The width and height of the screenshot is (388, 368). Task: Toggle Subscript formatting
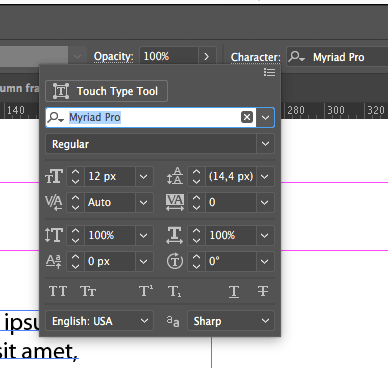[x=175, y=292]
